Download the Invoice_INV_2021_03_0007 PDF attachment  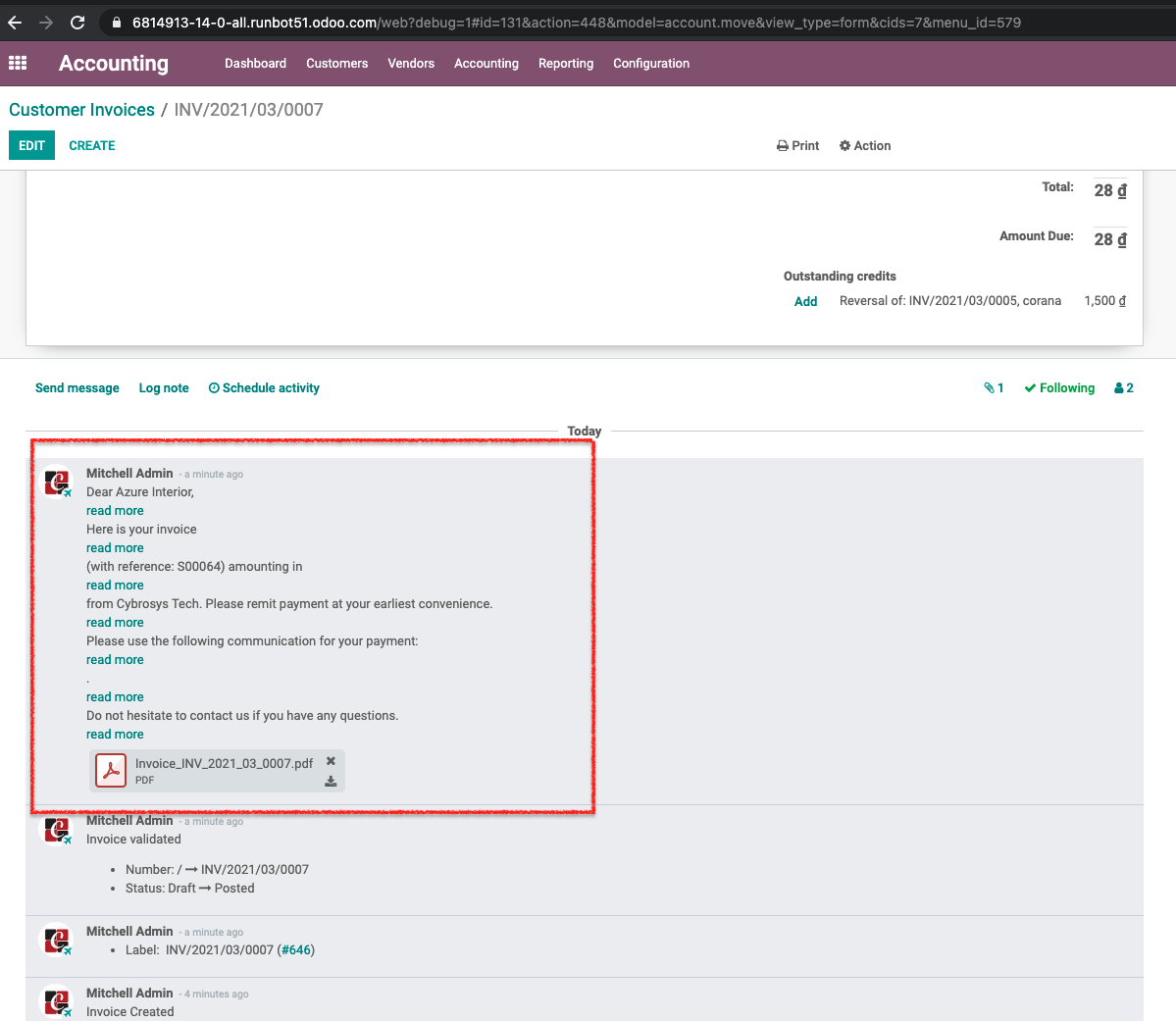pos(331,781)
